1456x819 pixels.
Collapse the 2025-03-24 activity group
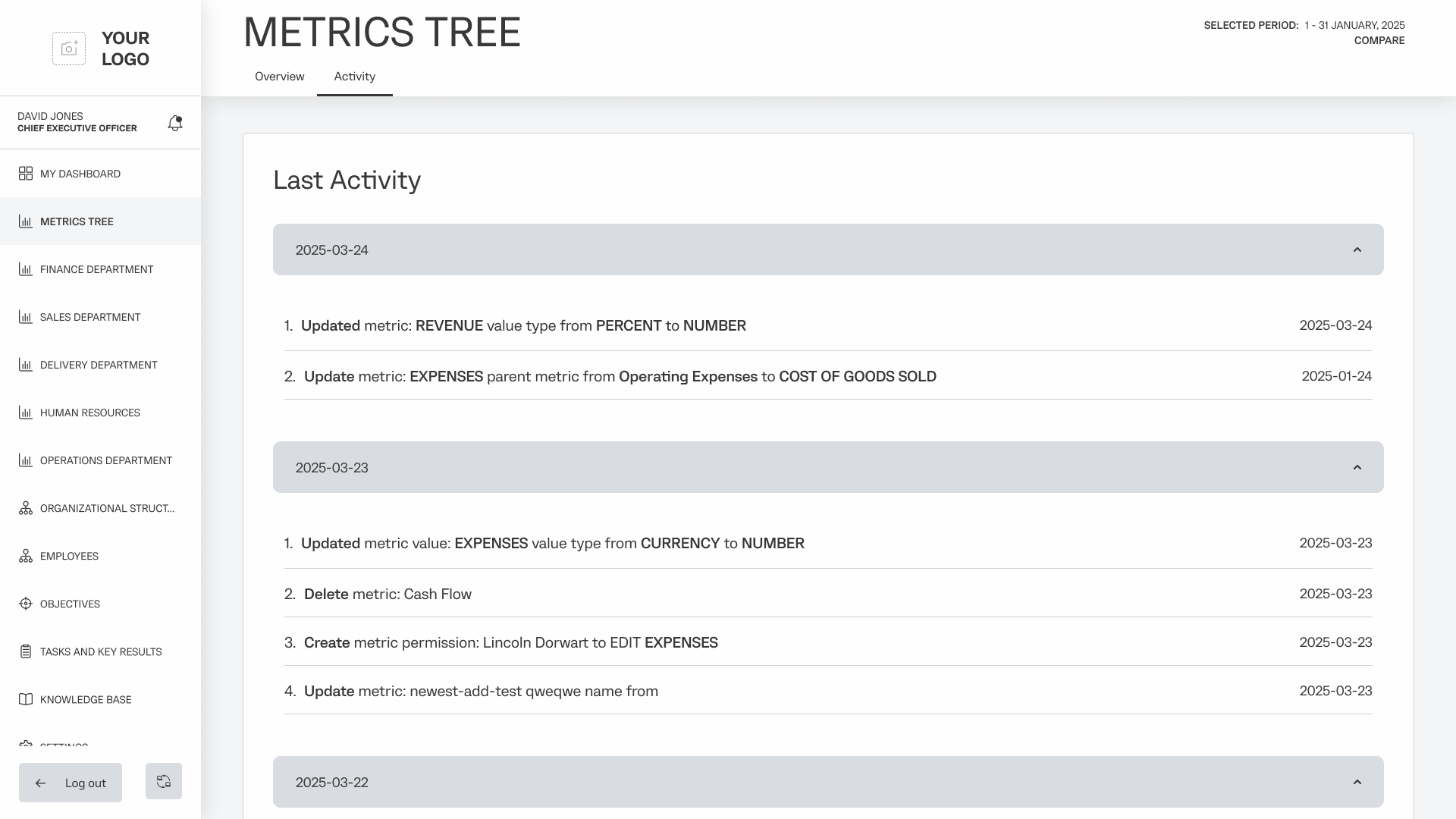(x=1357, y=249)
